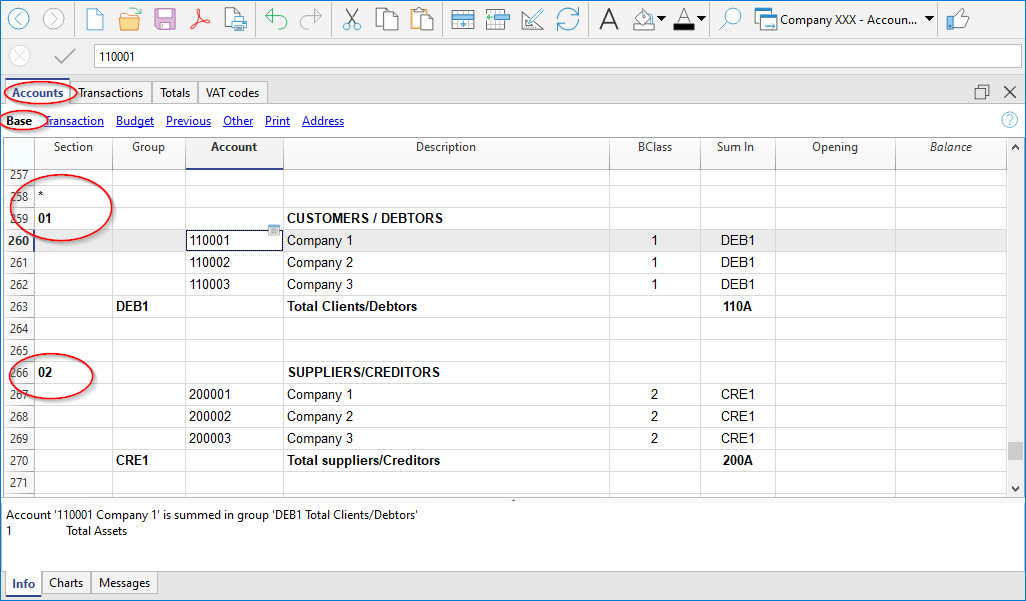Click the Budget view link
Screen dimensions: 1026x601
coord(135,121)
